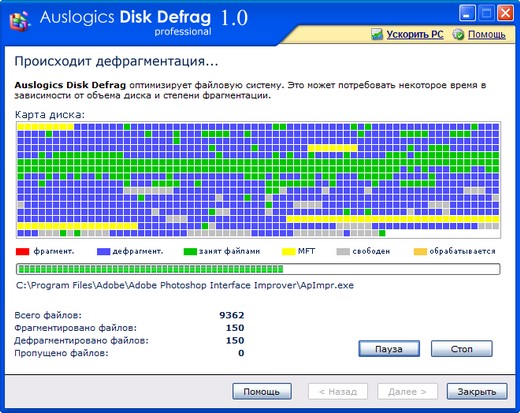Click the "Происходит дефрагментация..." heading
This screenshot has height=413, width=520.
[116, 62]
